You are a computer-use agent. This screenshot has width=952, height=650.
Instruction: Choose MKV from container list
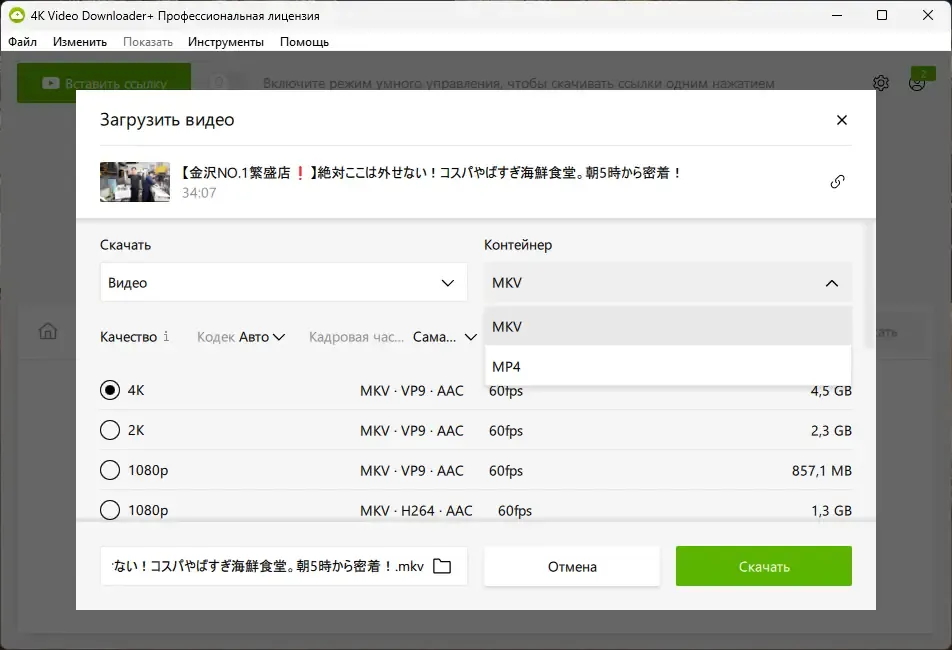point(668,327)
